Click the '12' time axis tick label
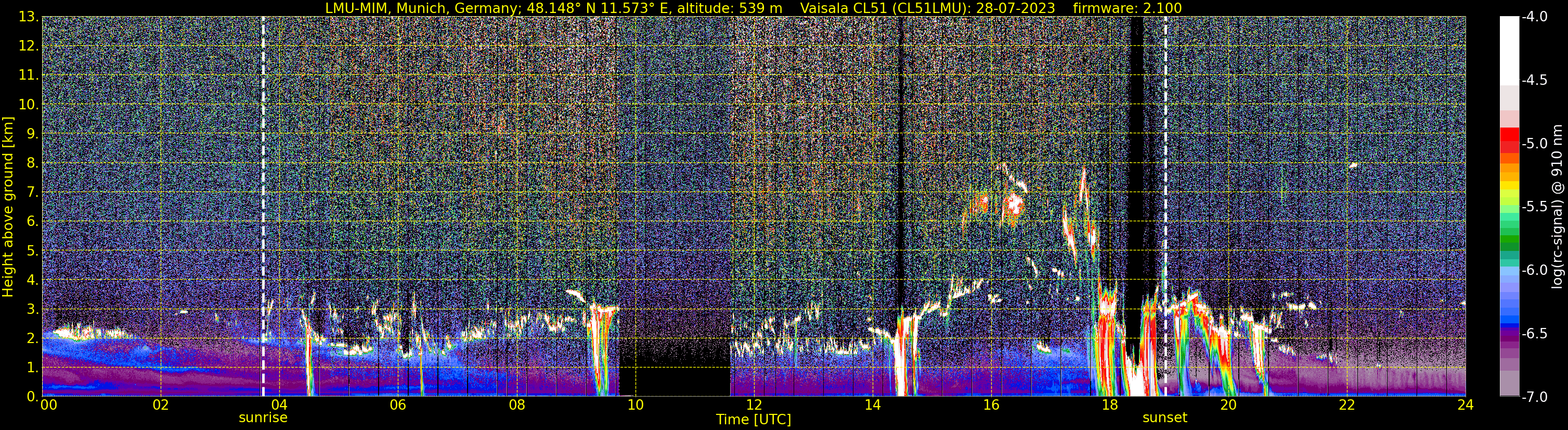The height and width of the screenshot is (430, 1568). click(754, 406)
